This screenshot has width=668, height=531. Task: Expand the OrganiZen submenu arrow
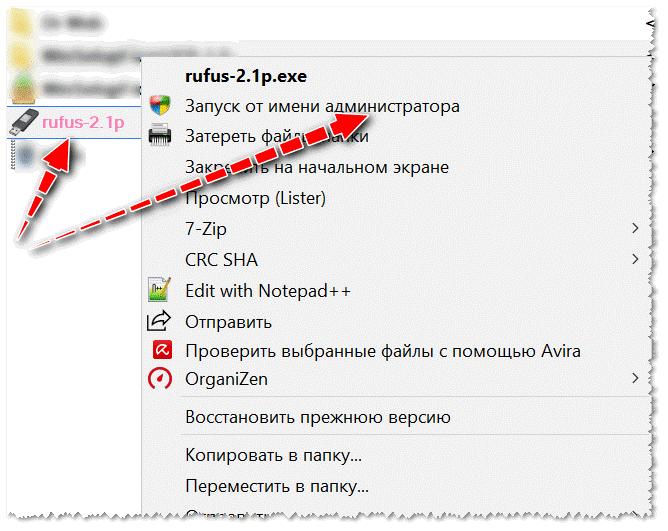click(635, 378)
